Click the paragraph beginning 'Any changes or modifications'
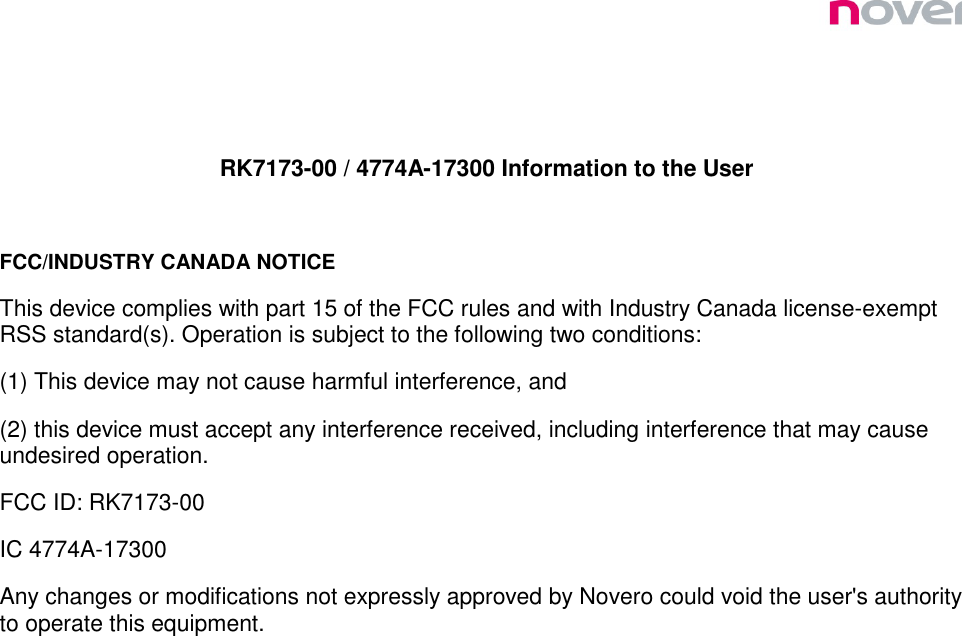Image resolution: width=962 pixels, height=636 pixels. 480,610
